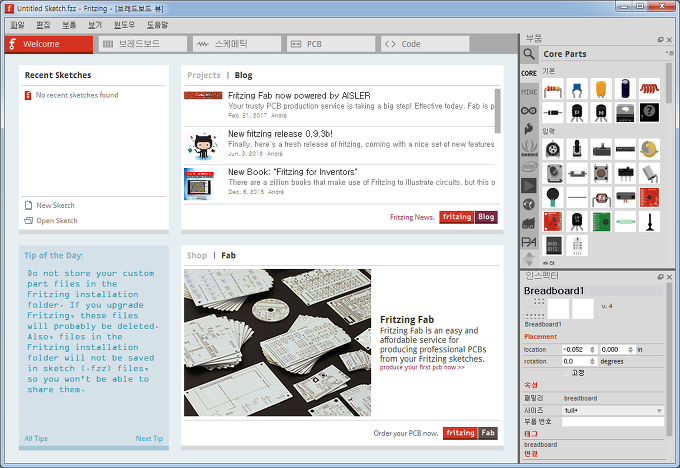680x468 pixels.
Task: Open the 편집 menu
Action: [43, 25]
